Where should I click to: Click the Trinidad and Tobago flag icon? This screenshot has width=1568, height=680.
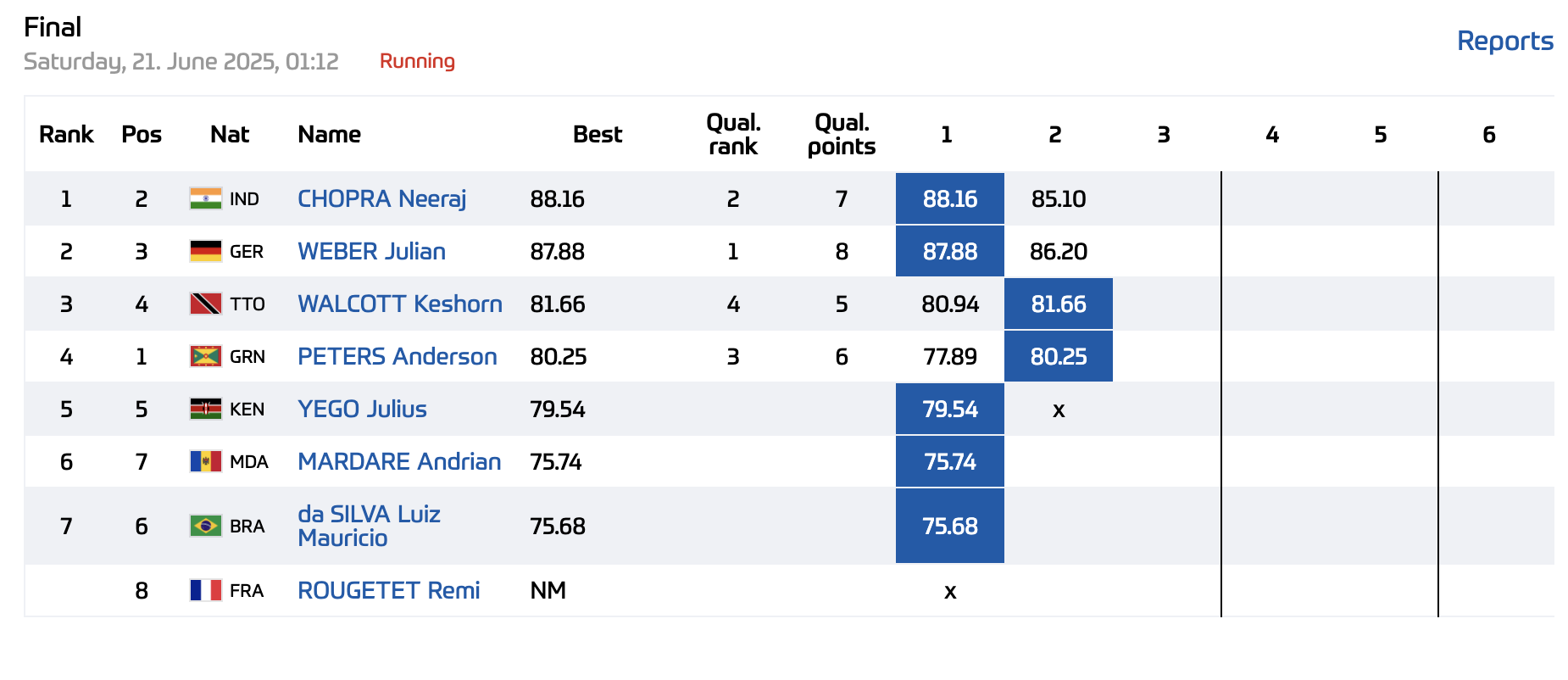click(205, 304)
